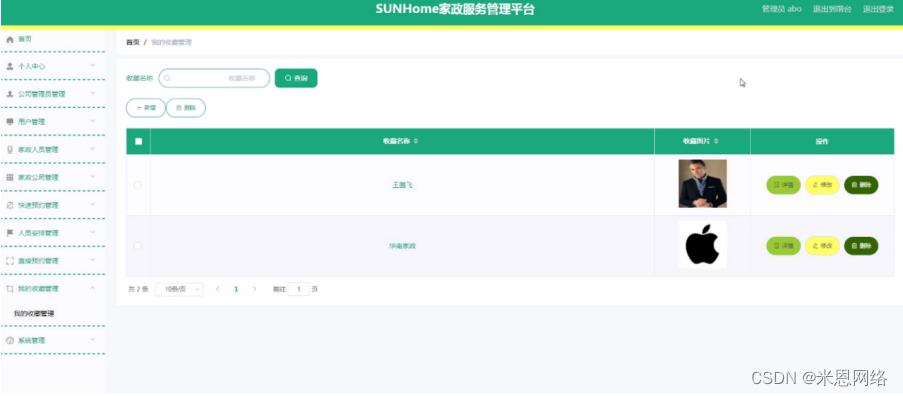Click the frame icon beside 直接预约管理
The height and width of the screenshot is (396, 903).
pyautogui.click(x=9, y=261)
